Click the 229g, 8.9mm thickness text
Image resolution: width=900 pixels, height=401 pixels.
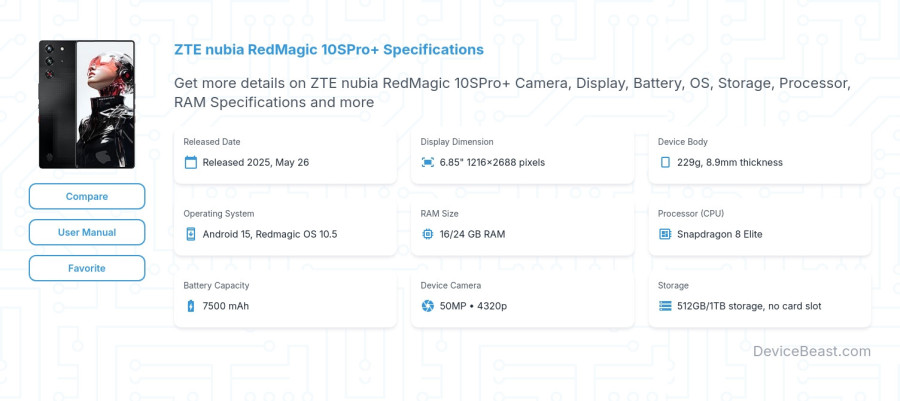730,162
